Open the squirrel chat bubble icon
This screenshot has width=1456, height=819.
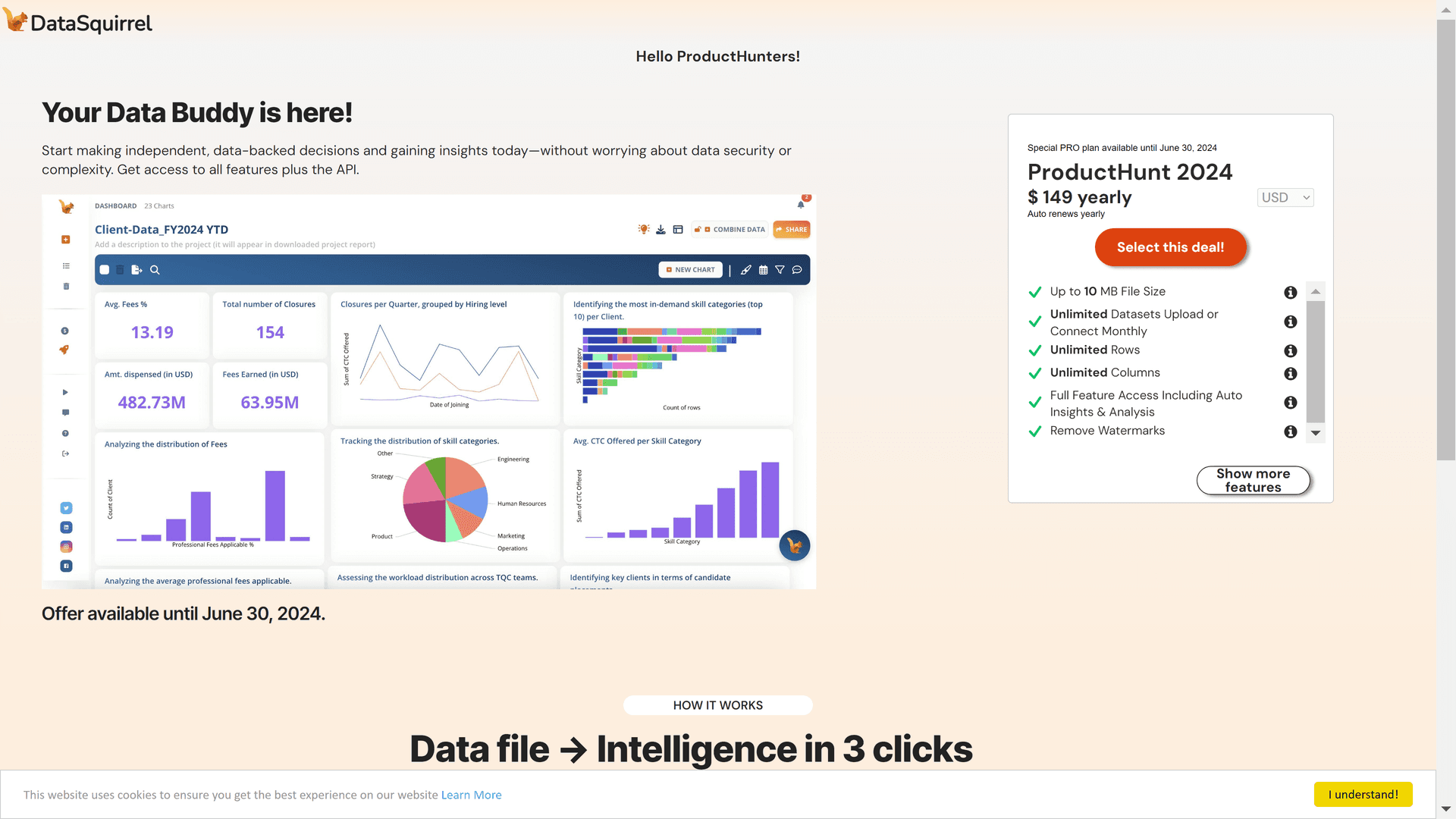click(x=794, y=545)
